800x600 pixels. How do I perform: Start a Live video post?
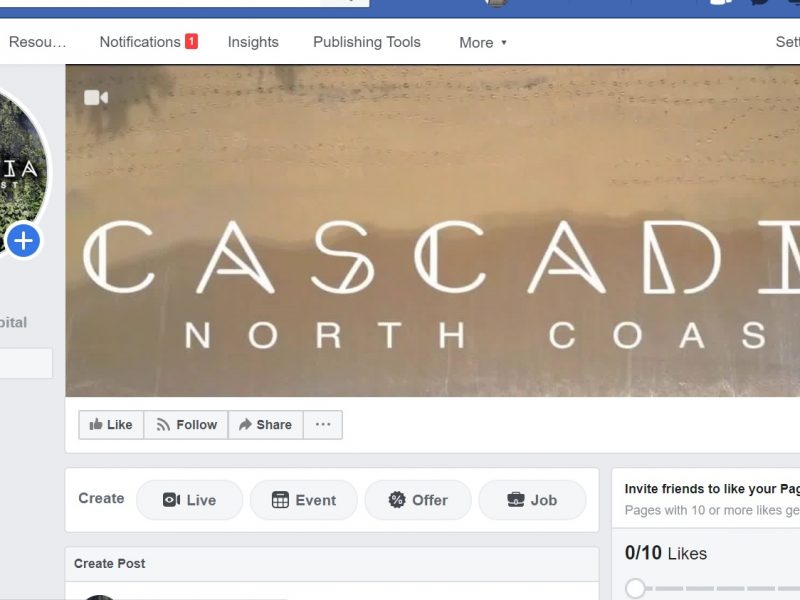(189, 500)
